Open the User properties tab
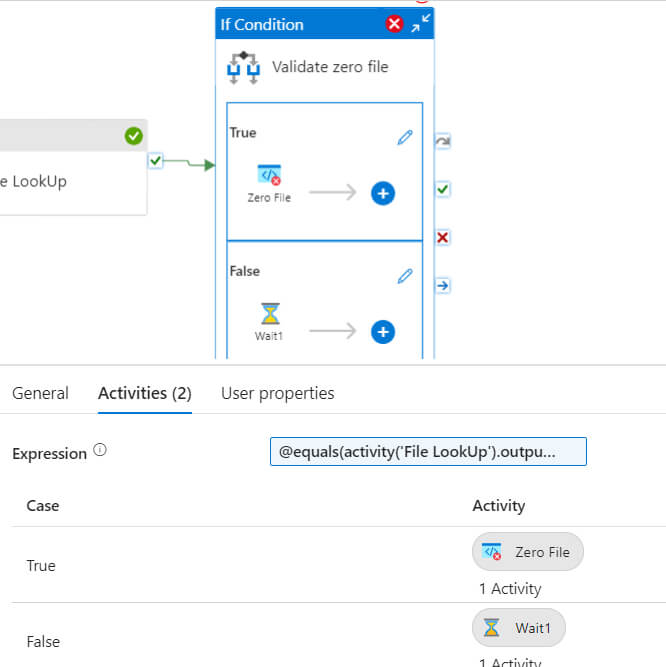This screenshot has height=667, width=666. click(x=278, y=393)
